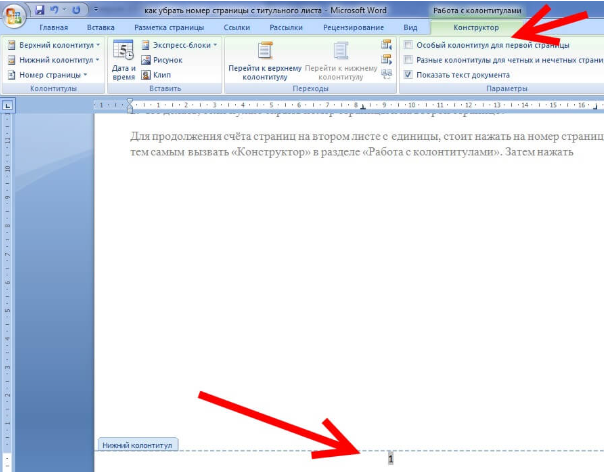The height and width of the screenshot is (472, 604).
Task: Insert Дата и время
Action: point(124,60)
